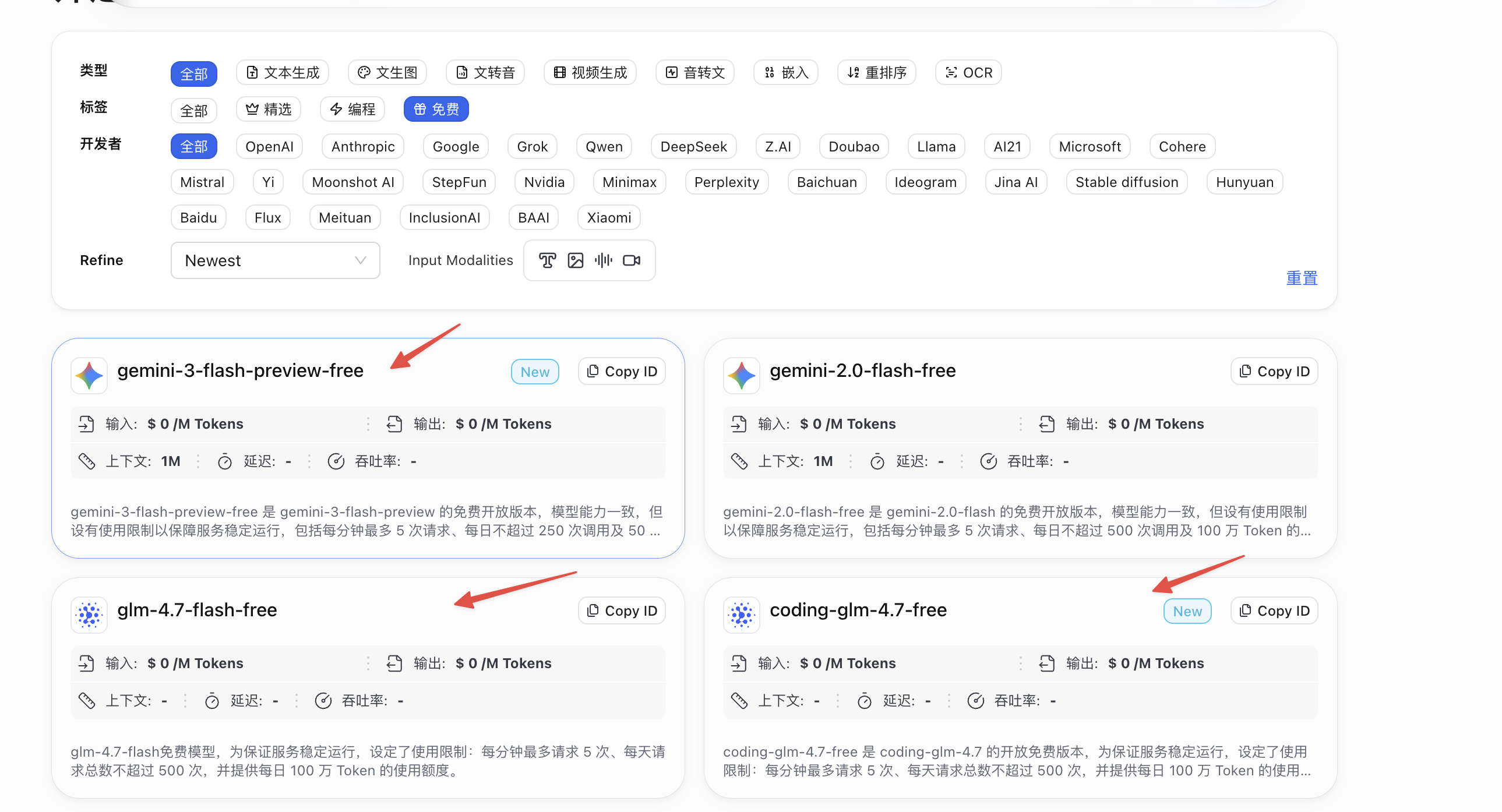Filter developers by Jina AI
The image size is (1502, 812).
[x=1016, y=182]
